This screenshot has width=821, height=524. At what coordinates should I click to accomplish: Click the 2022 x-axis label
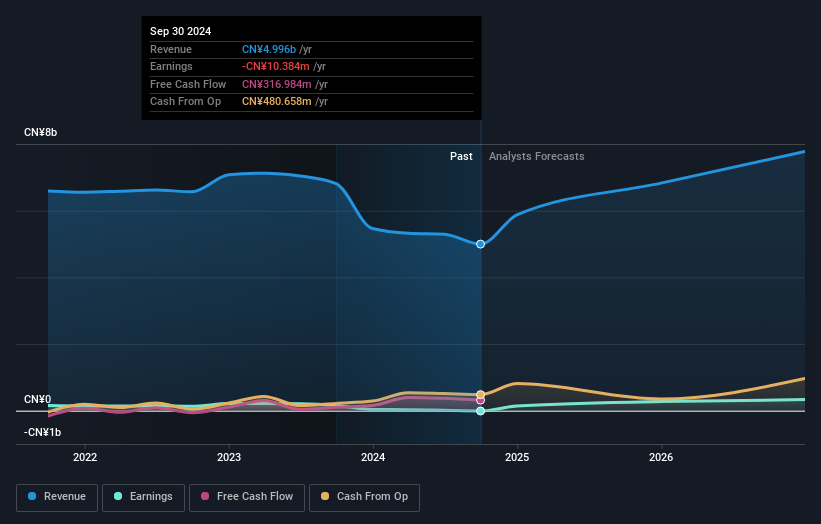(85, 457)
